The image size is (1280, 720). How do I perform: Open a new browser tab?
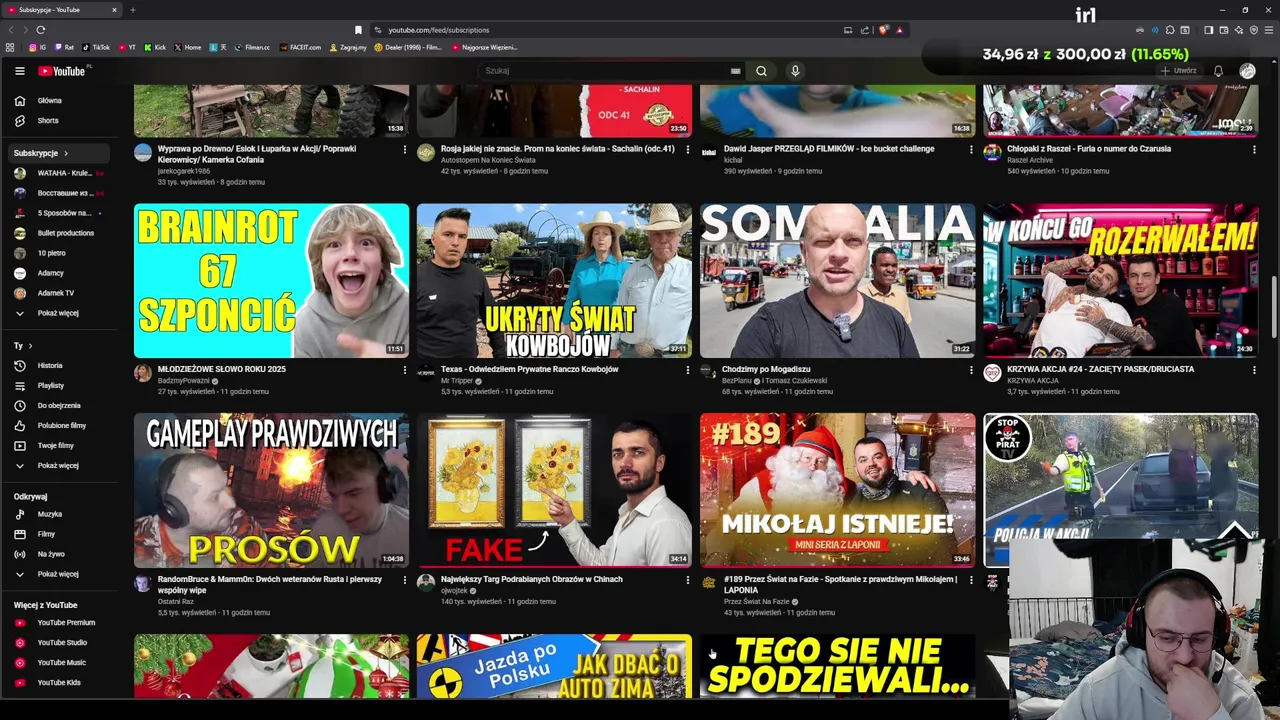pyautogui.click(x=132, y=10)
